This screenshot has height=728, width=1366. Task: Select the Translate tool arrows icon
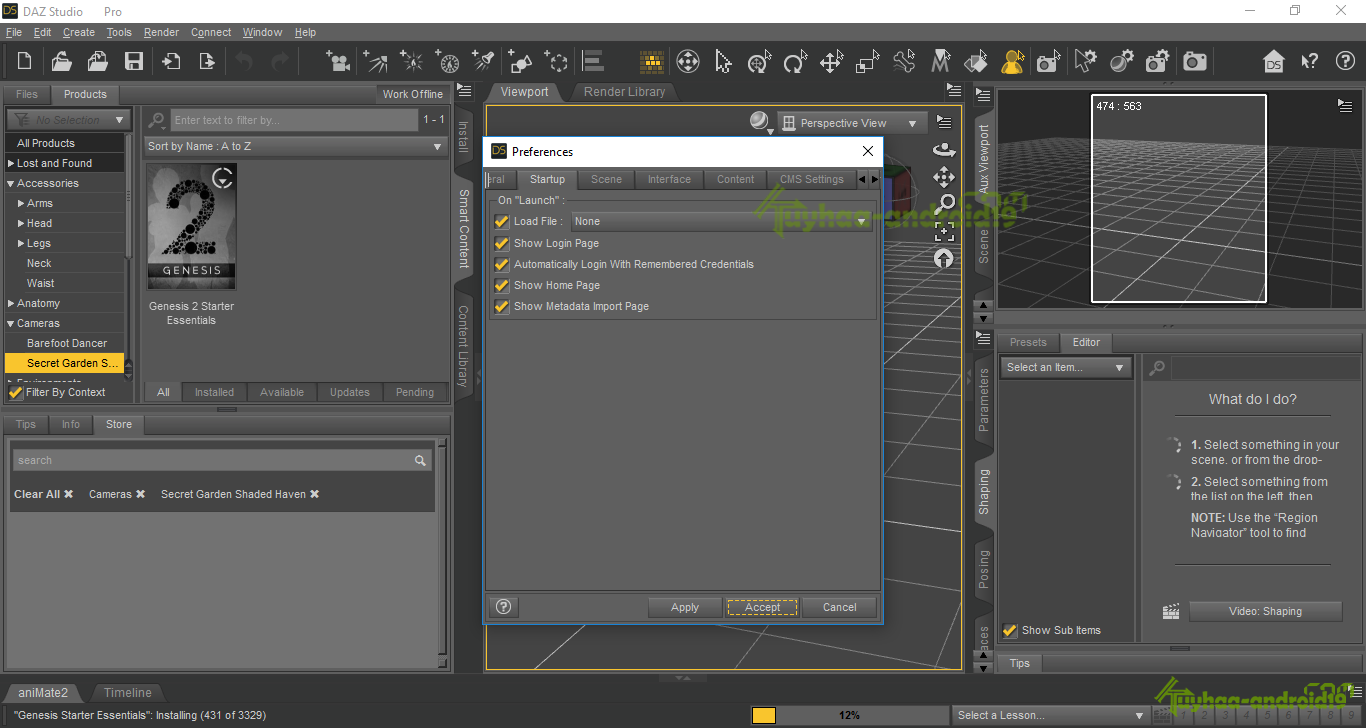click(x=831, y=62)
